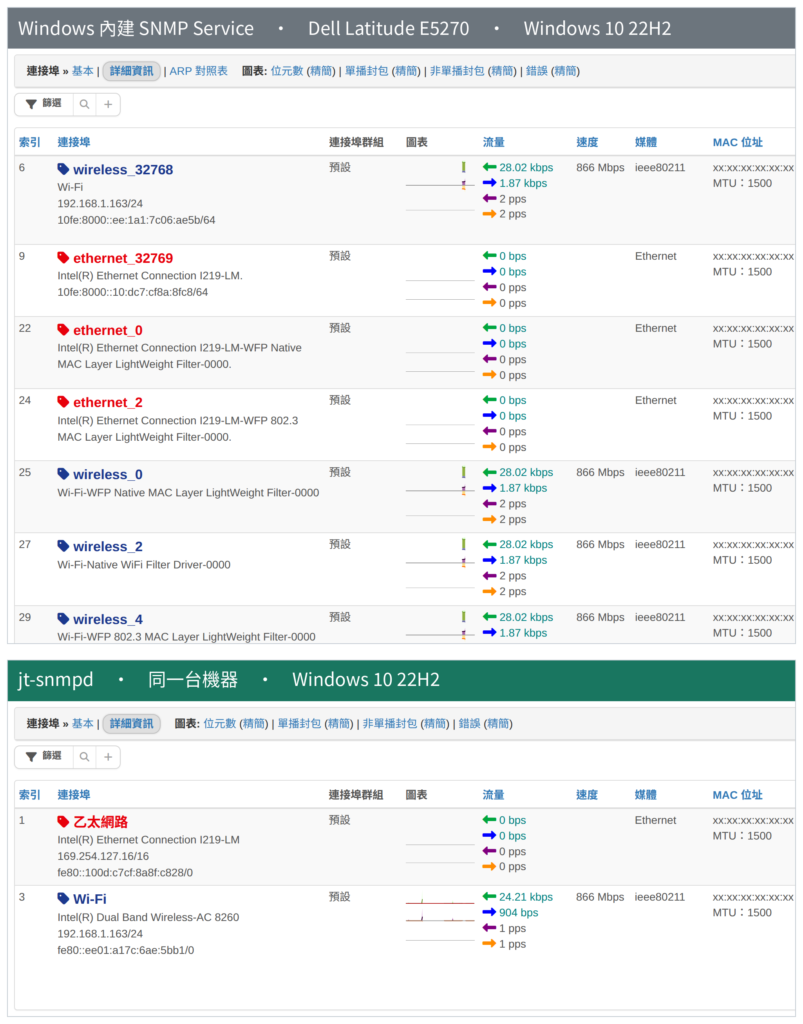Select 詳細資訊 tab in jt-snmpd panel
Viewport: 803px width, 1024px height.
click(x=131, y=724)
